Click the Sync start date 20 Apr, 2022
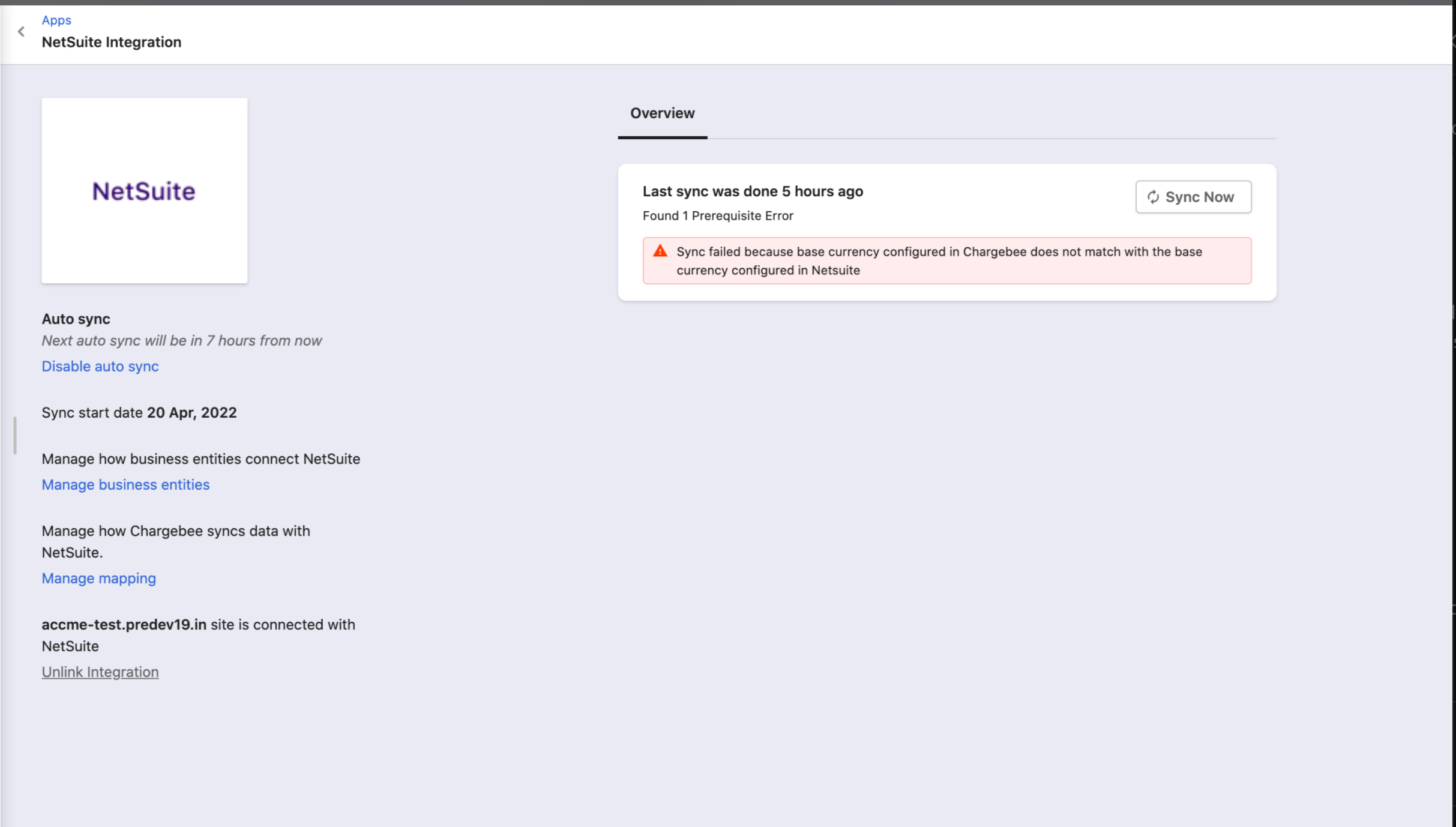The height and width of the screenshot is (827, 1456). click(139, 412)
